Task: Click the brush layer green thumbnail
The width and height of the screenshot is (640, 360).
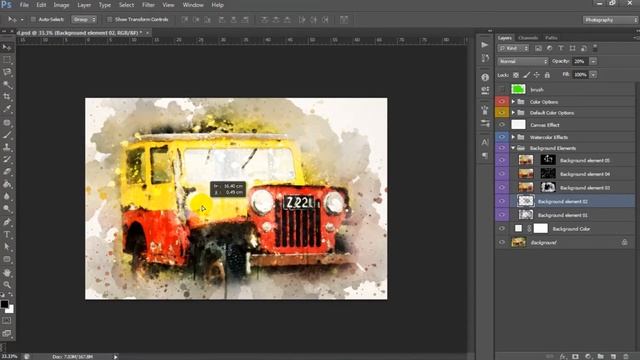Action: (x=518, y=89)
